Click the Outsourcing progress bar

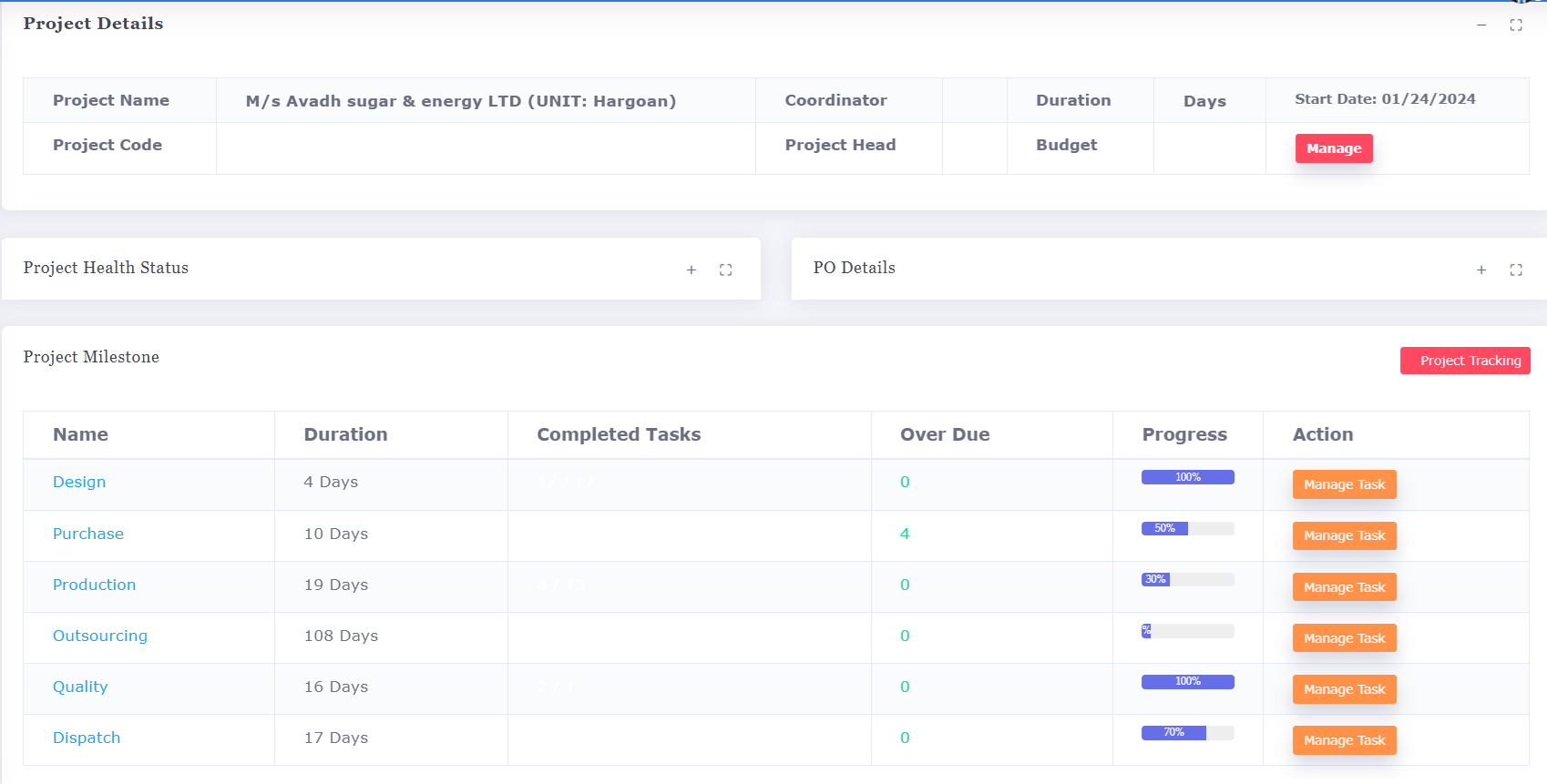pos(1188,630)
